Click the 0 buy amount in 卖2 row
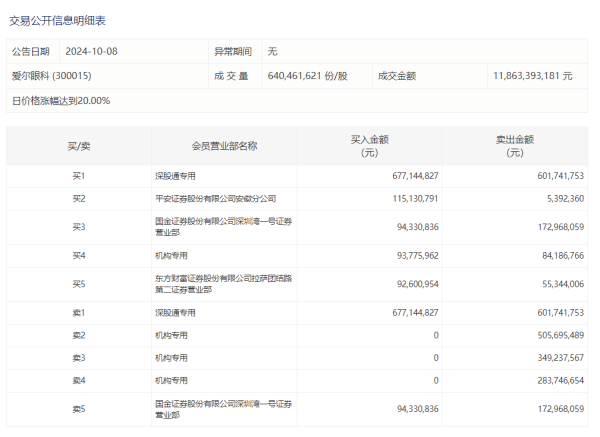The image size is (600, 437). coord(436,335)
